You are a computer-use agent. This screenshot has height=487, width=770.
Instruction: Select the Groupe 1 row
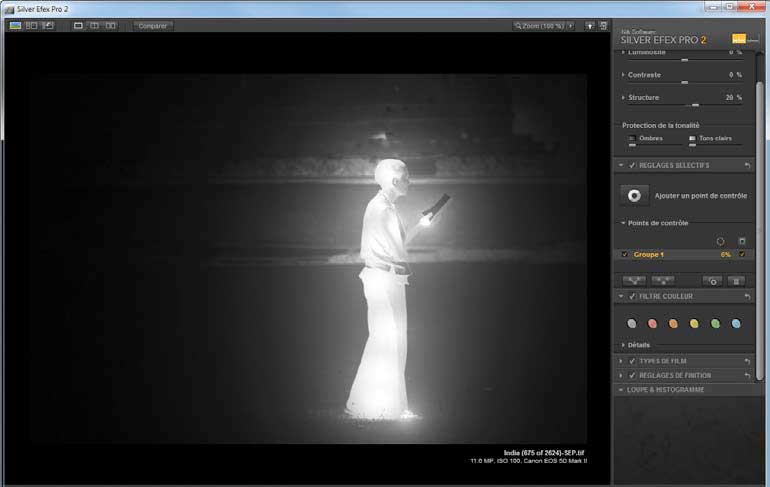(x=684, y=254)
